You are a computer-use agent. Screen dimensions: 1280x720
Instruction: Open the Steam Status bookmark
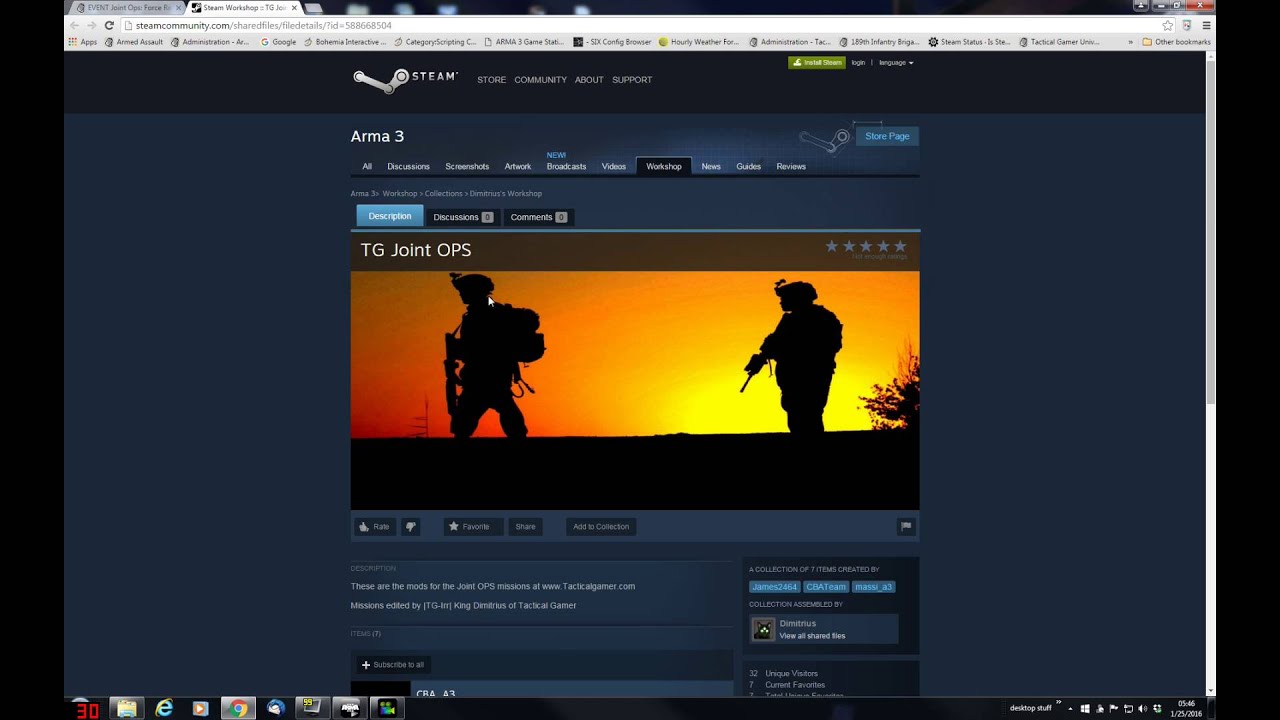(x=969, y=42)
